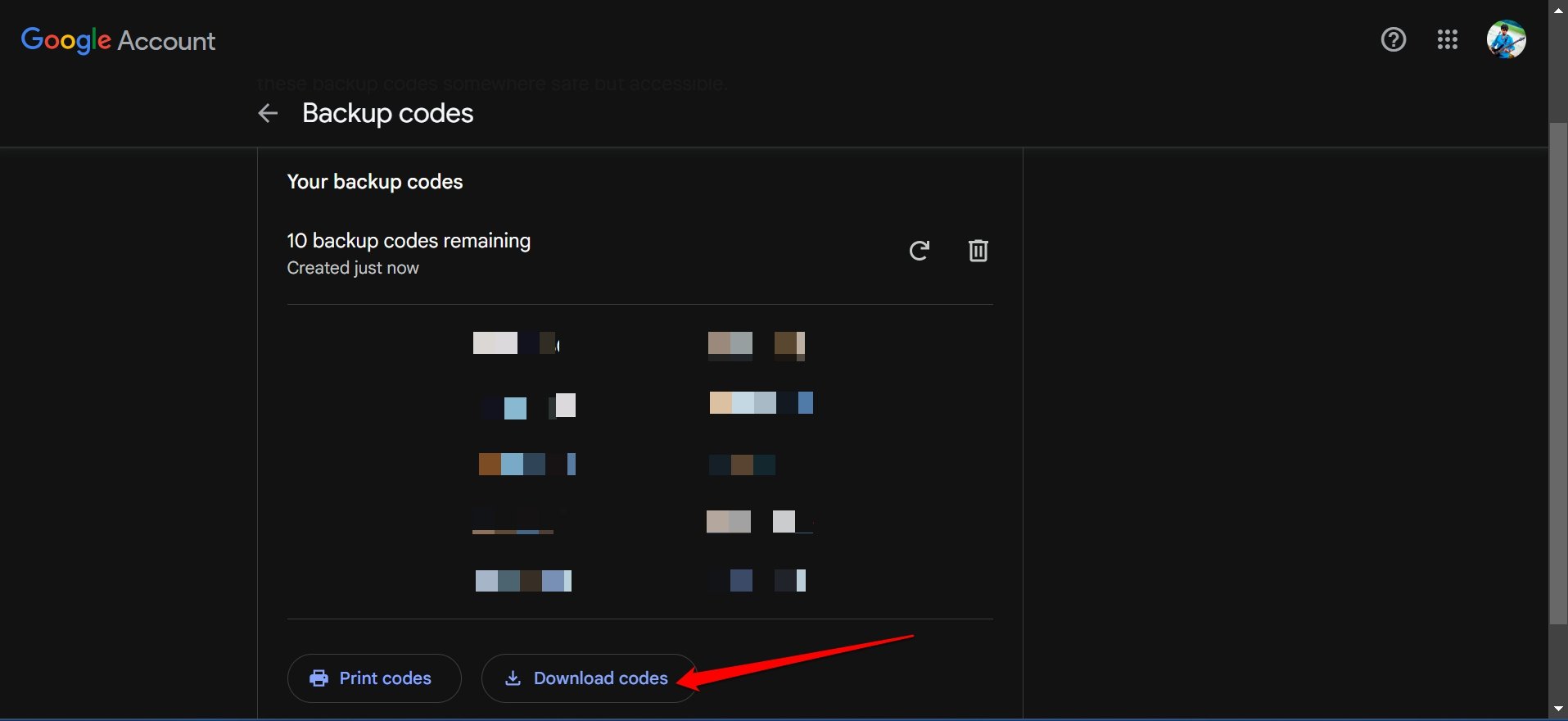
Task: Delete backup codes with the trash icon
Action: 978,251
